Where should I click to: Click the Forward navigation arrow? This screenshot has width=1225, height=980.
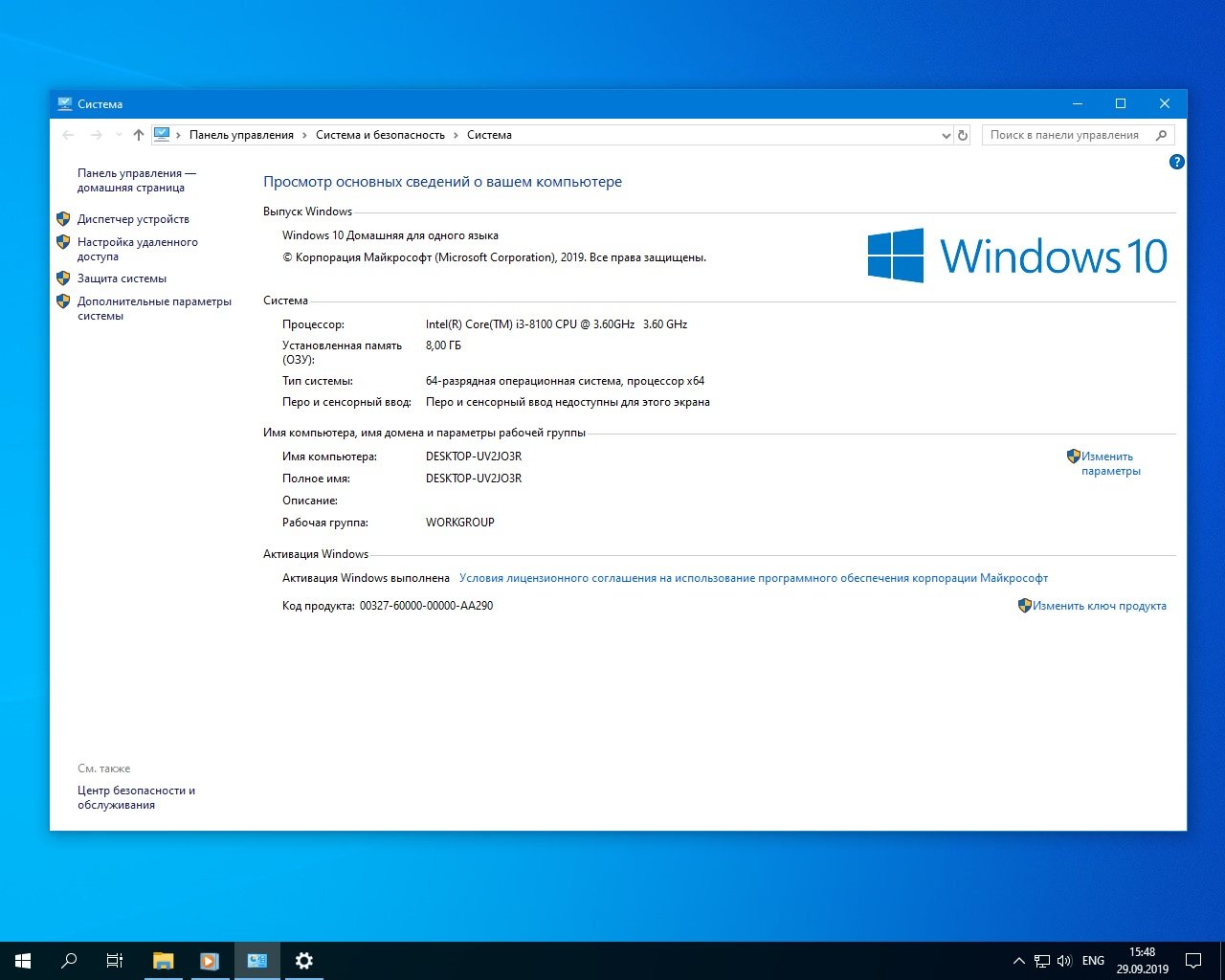96,135
